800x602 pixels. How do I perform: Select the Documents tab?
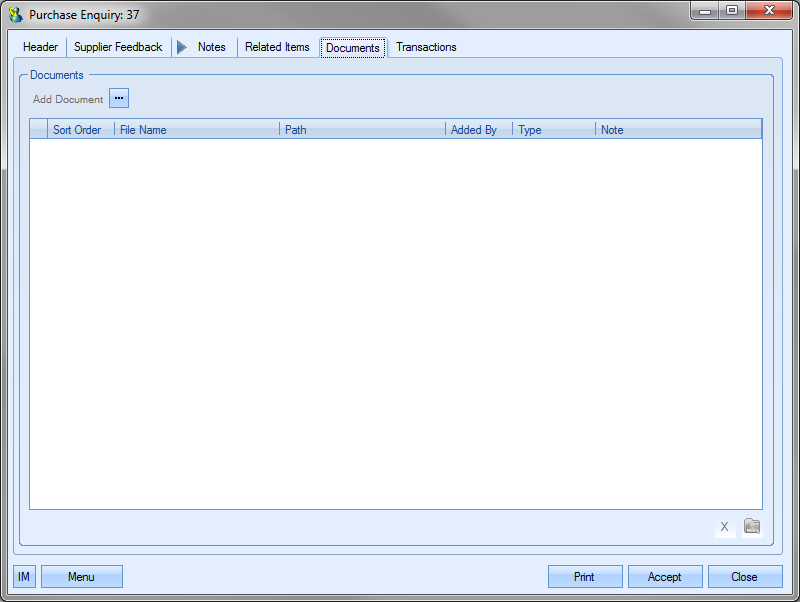[x=353, y=47]
